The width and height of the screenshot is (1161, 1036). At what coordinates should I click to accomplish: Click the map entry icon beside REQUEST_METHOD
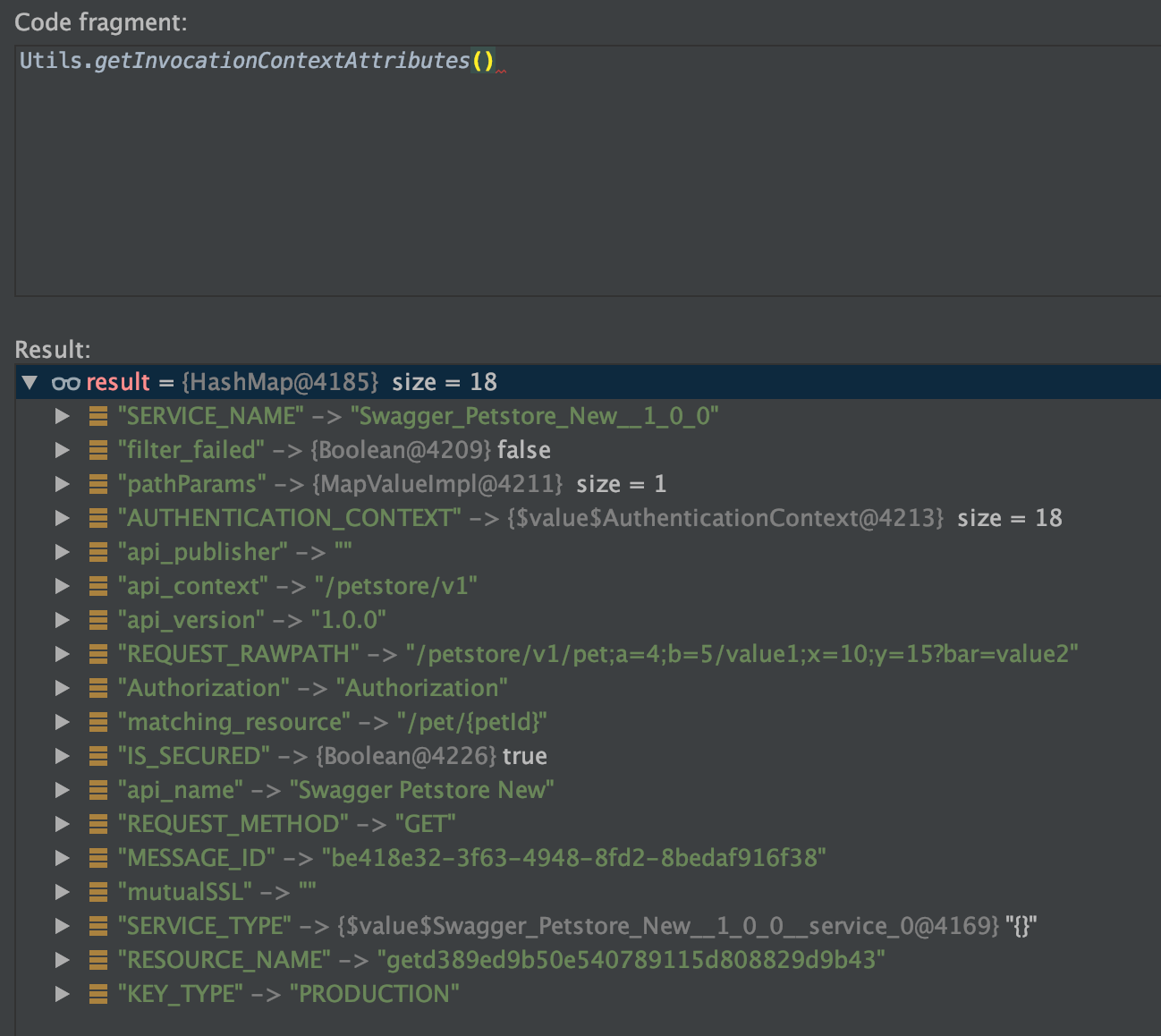[x=98, y=823]
